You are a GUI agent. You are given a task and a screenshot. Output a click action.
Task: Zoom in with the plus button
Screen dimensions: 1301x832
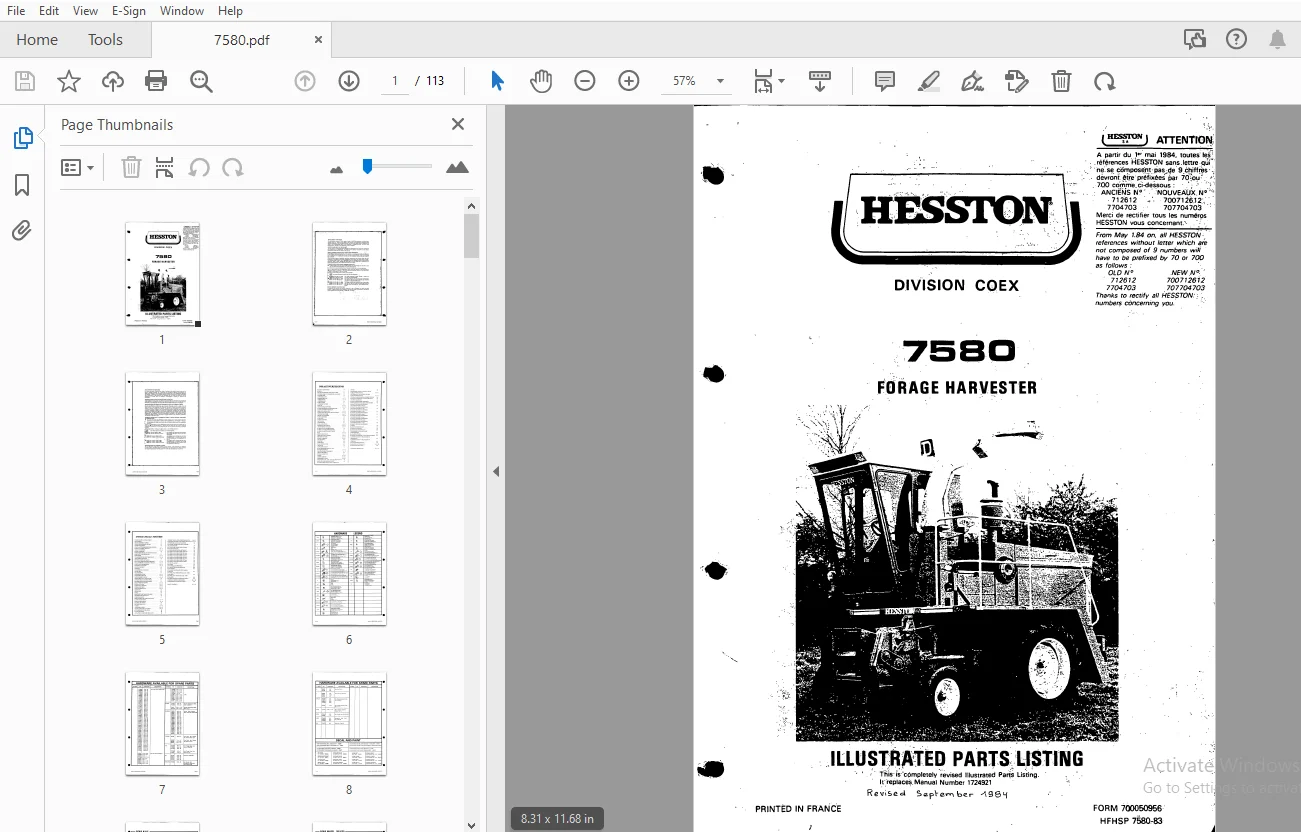[629, 81]
